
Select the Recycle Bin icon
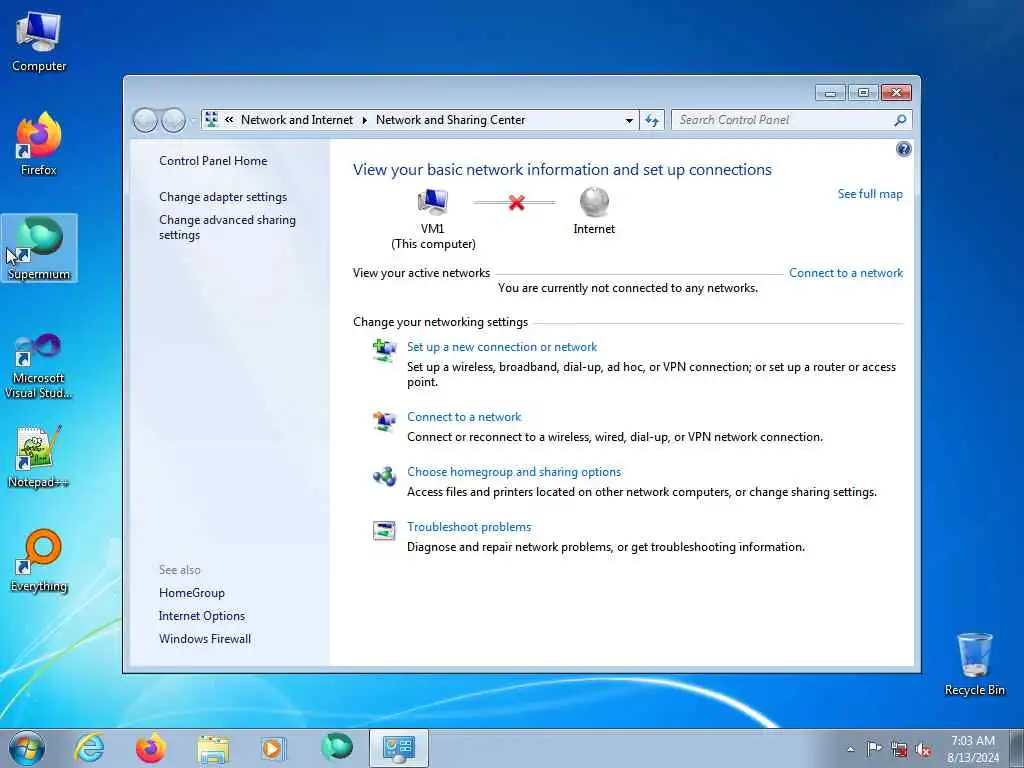point(974,664)
